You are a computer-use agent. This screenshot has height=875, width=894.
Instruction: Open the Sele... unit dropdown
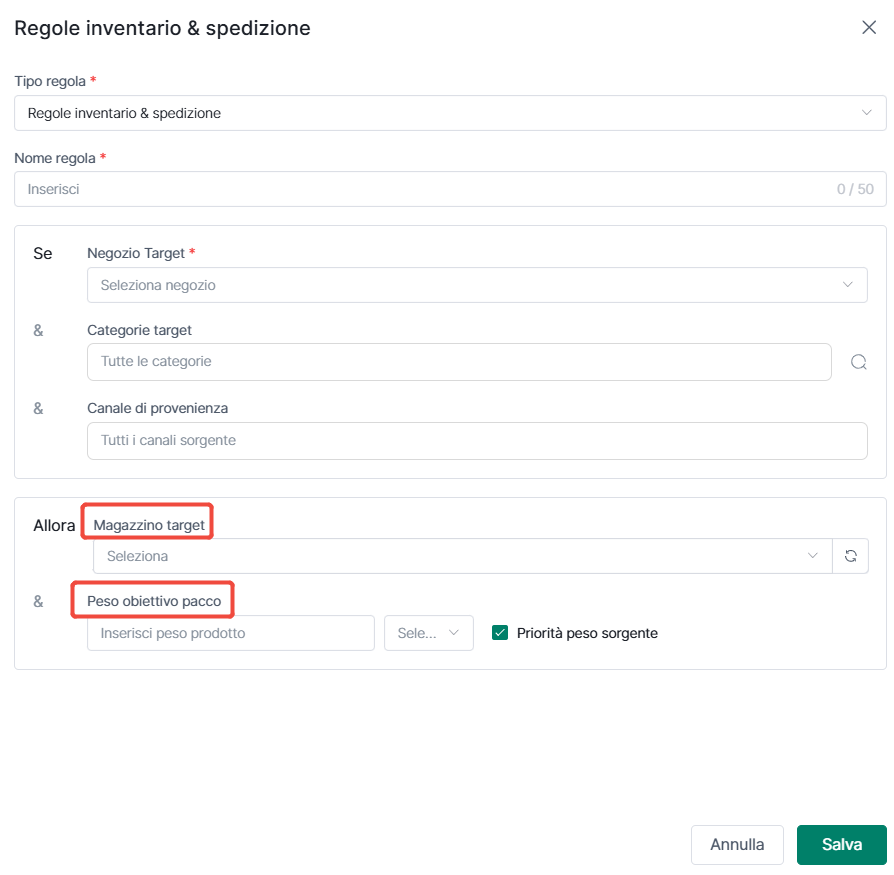point(429,633)
